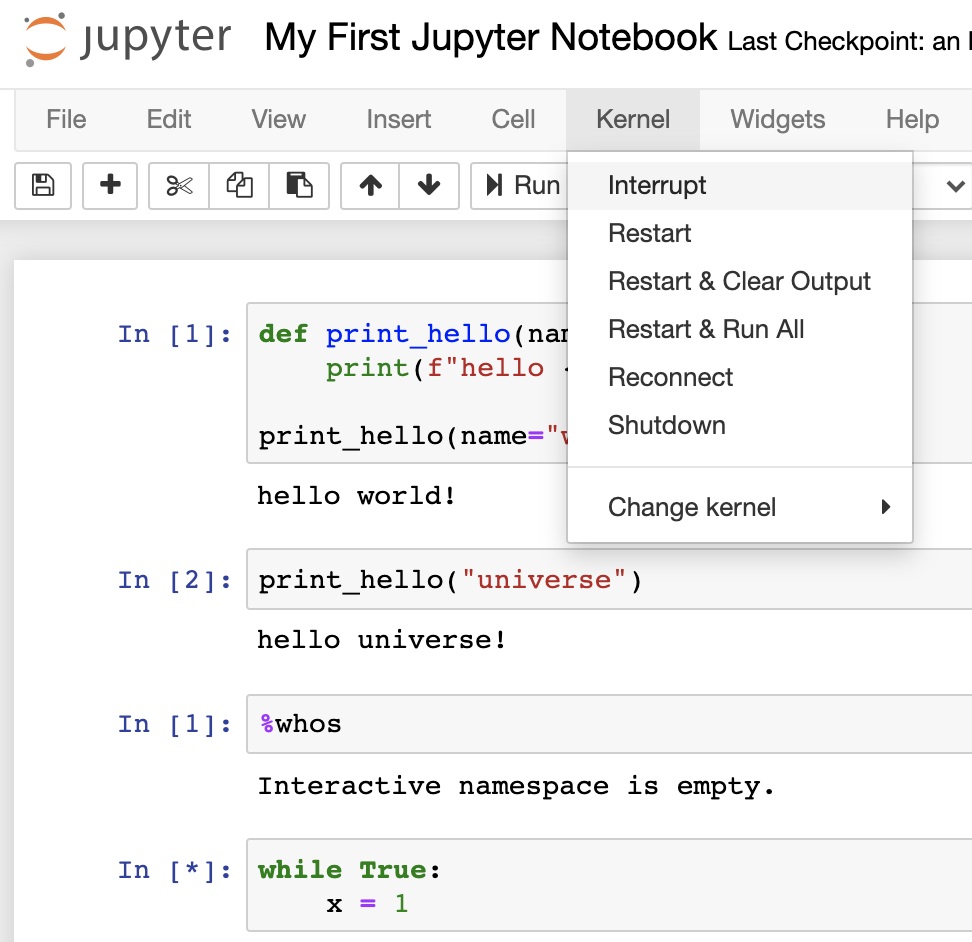Open the Edit menu
Viewport: 972px width, 942px height.
(169, 119)
